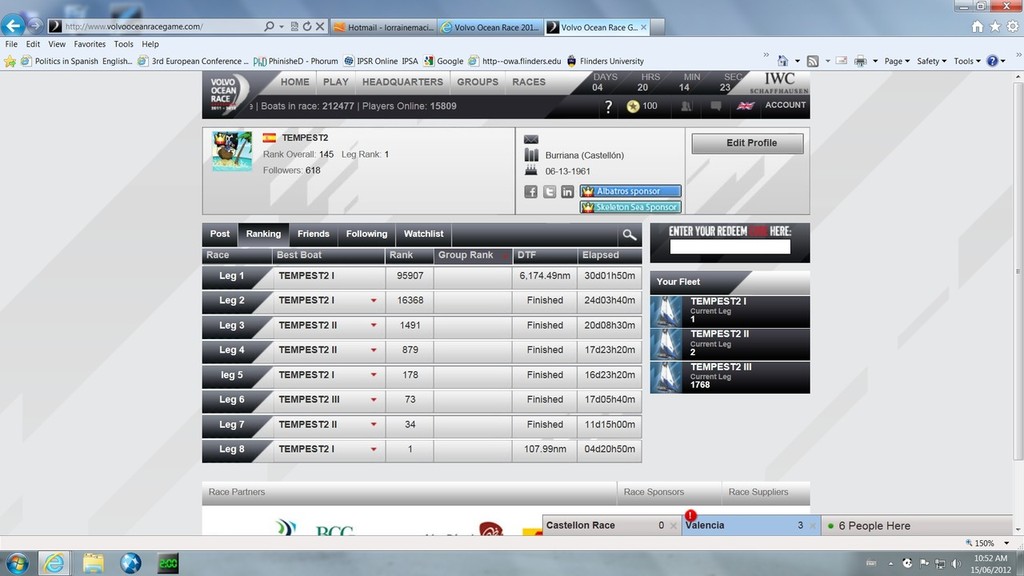Click the redeem code input field
The image size is (1024, 576).
point(729,247)
